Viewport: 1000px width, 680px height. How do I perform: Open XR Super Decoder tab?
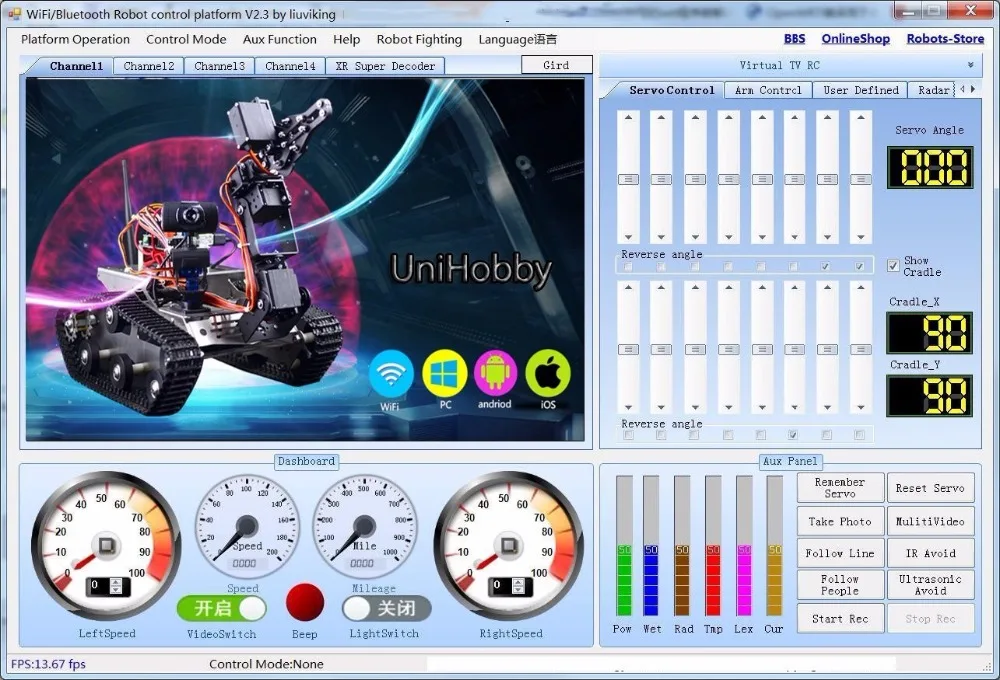coord(385,66)
